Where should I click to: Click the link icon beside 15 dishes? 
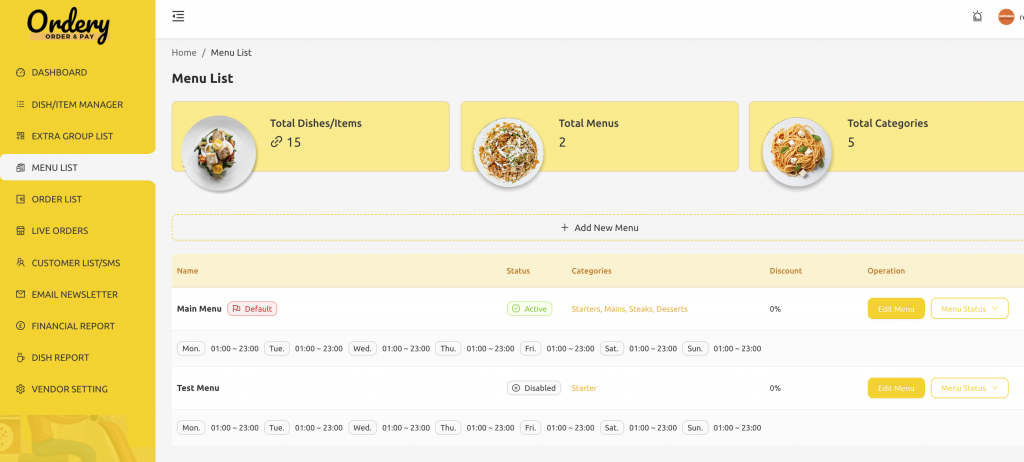pos(276,142)
